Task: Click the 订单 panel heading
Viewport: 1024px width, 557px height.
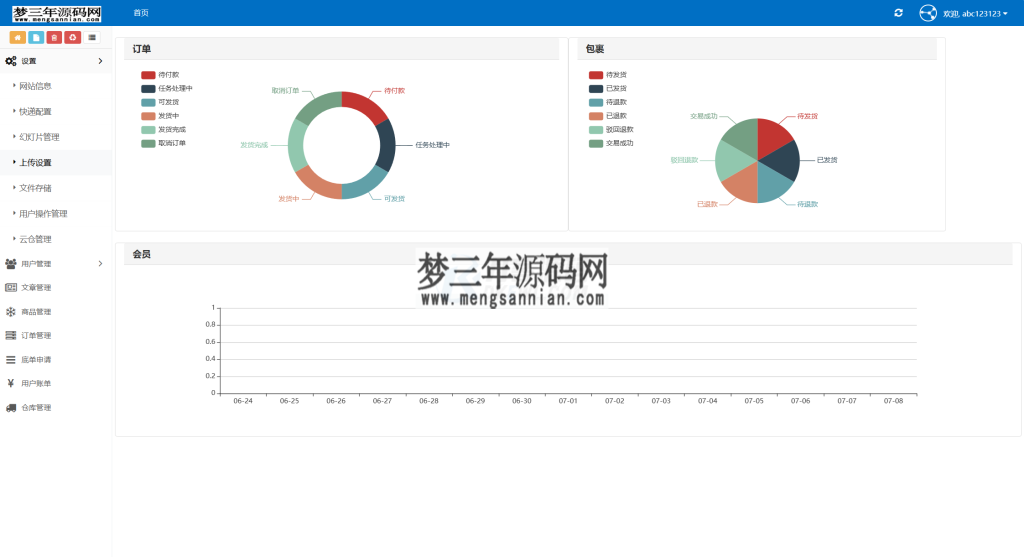Action: tap(142, 49)
